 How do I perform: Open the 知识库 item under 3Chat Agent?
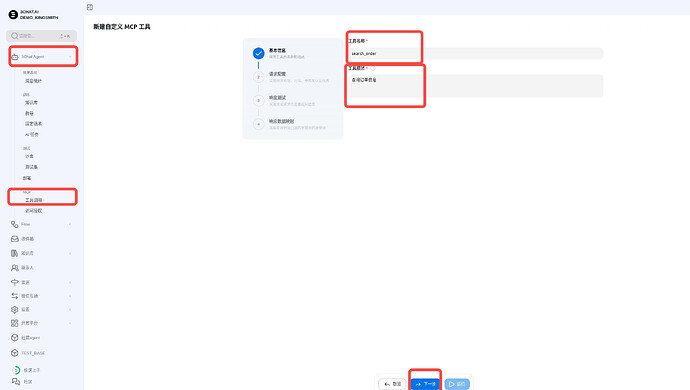31,103
